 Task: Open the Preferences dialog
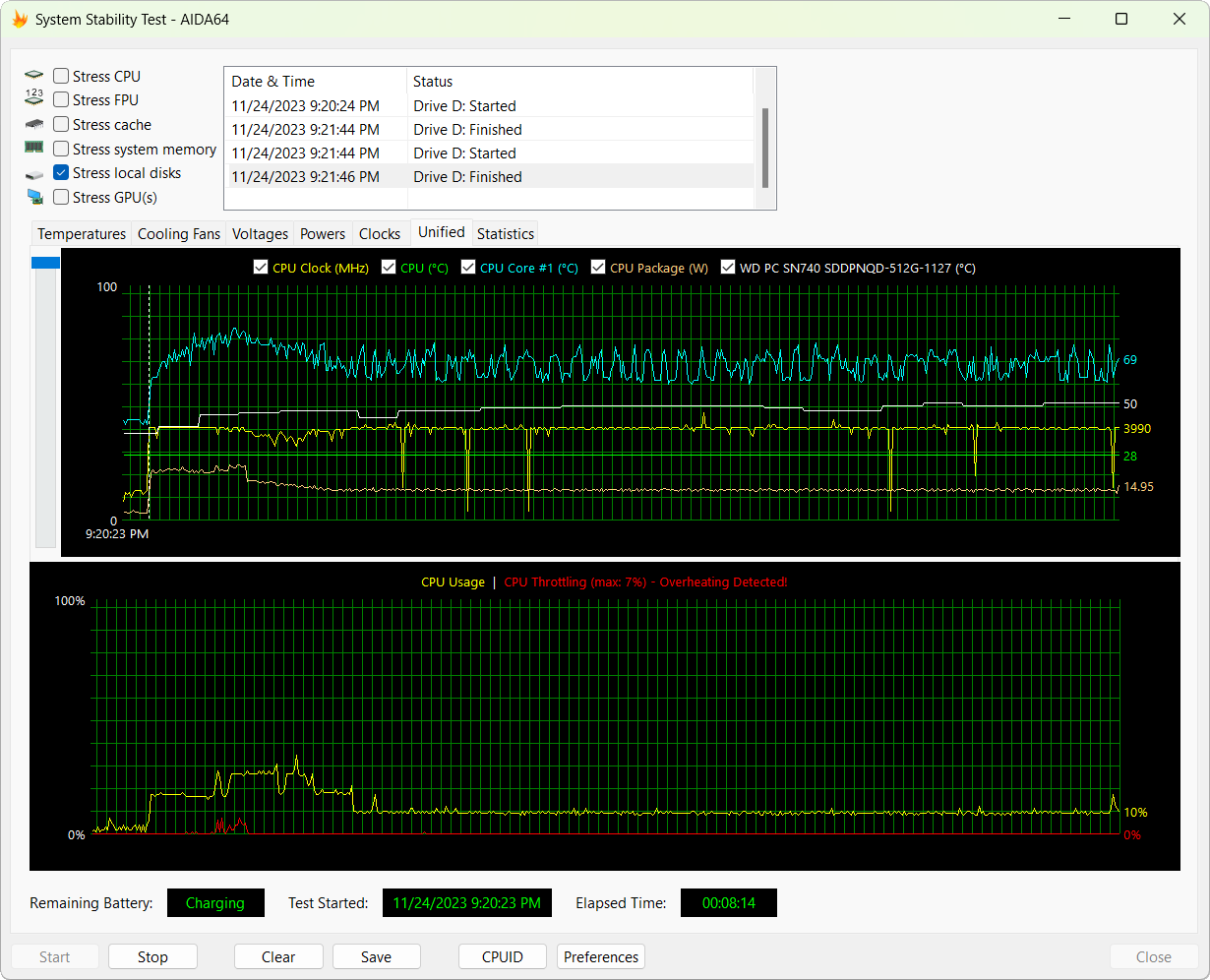601,956
